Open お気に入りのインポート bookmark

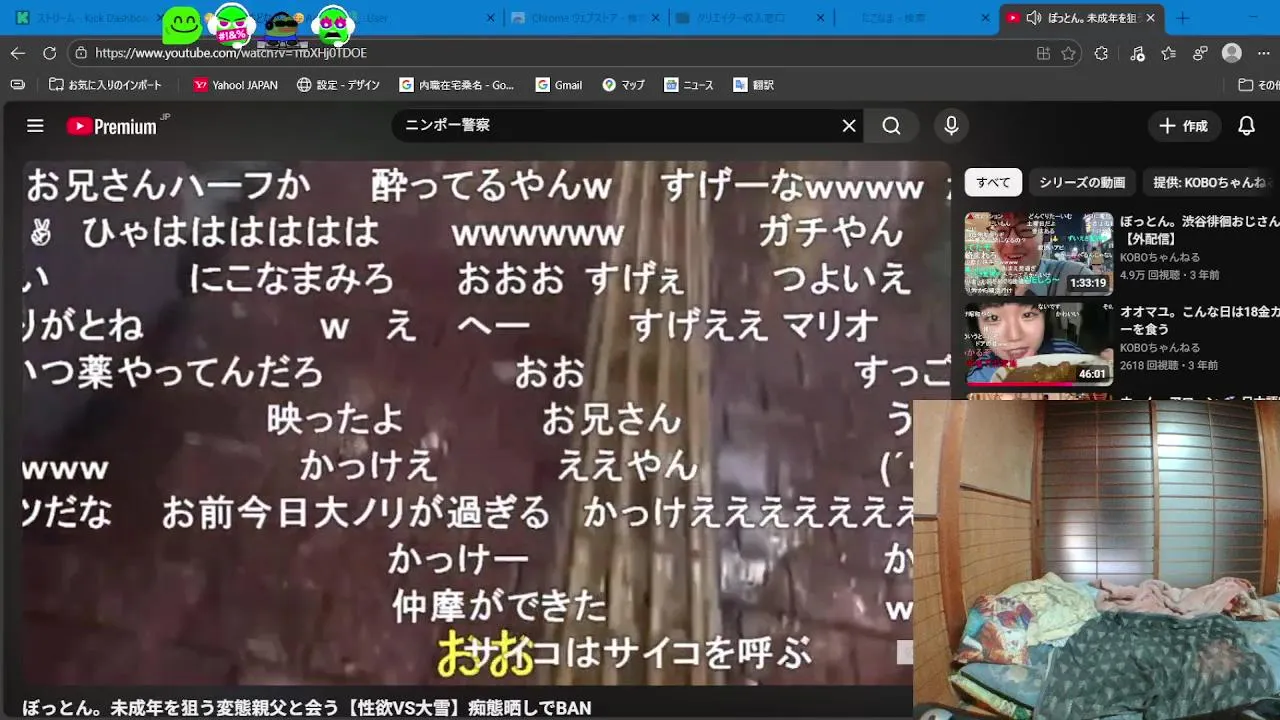click(x=105, y=85)
